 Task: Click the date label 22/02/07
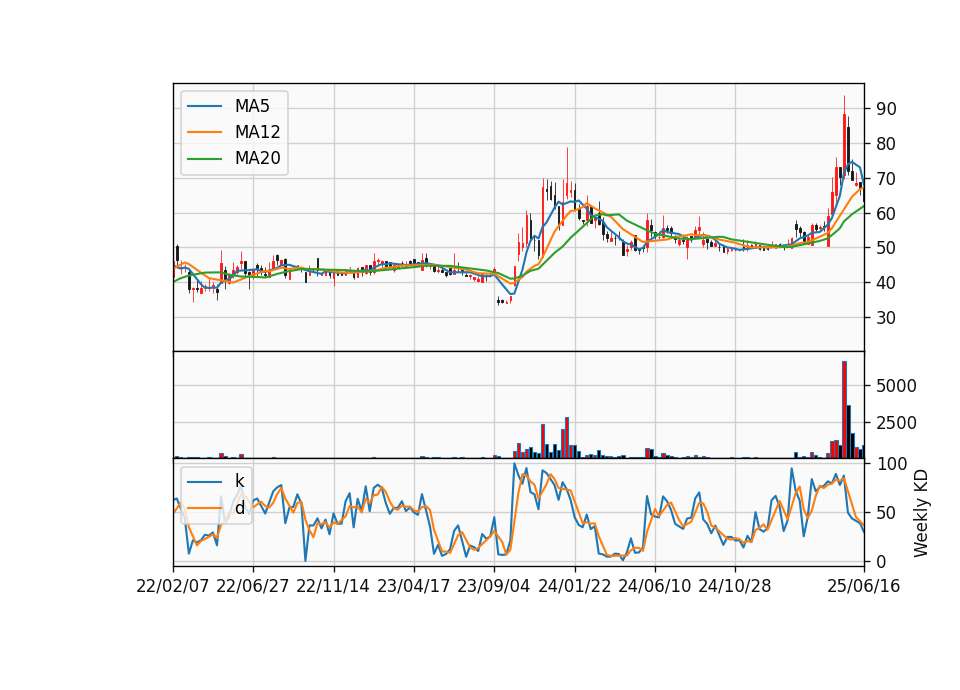[173, 586]
